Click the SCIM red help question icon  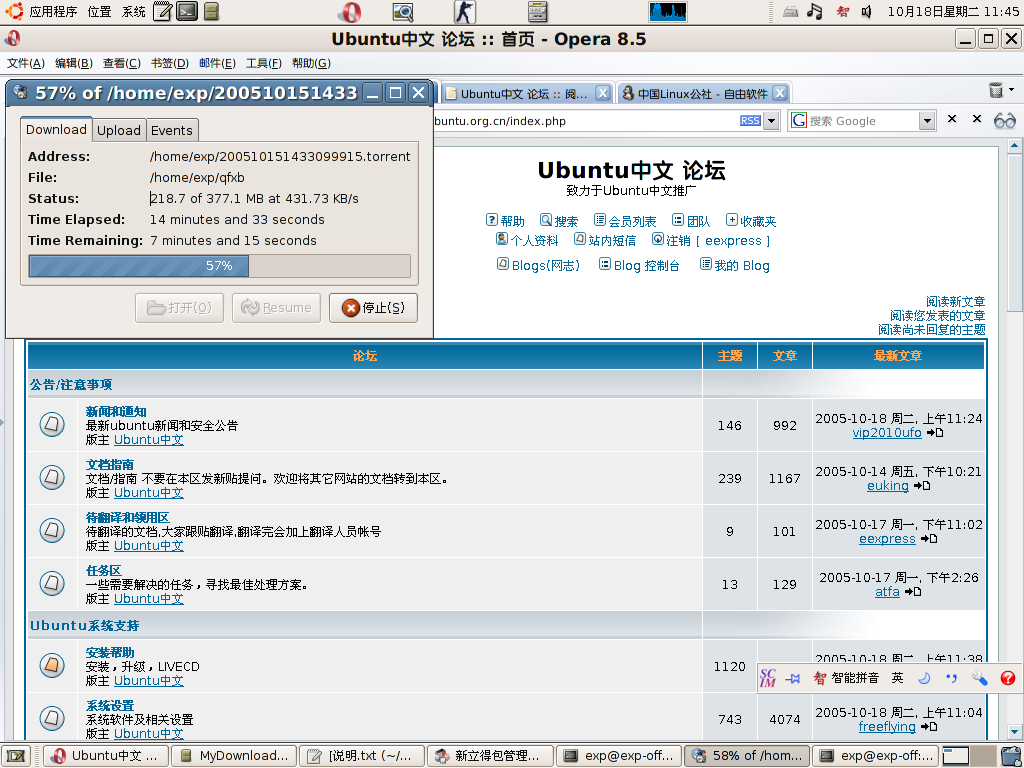click(1008, 678)
